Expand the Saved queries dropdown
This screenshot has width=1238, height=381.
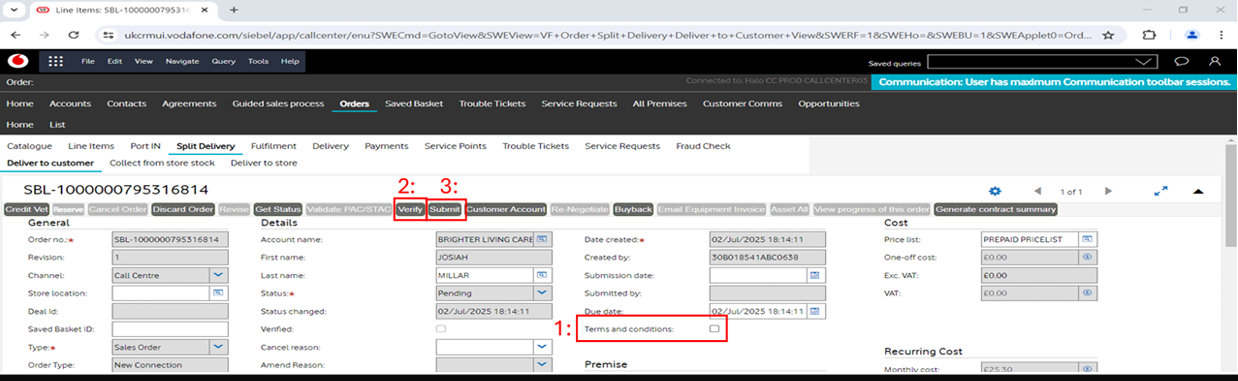point(1145,62)
